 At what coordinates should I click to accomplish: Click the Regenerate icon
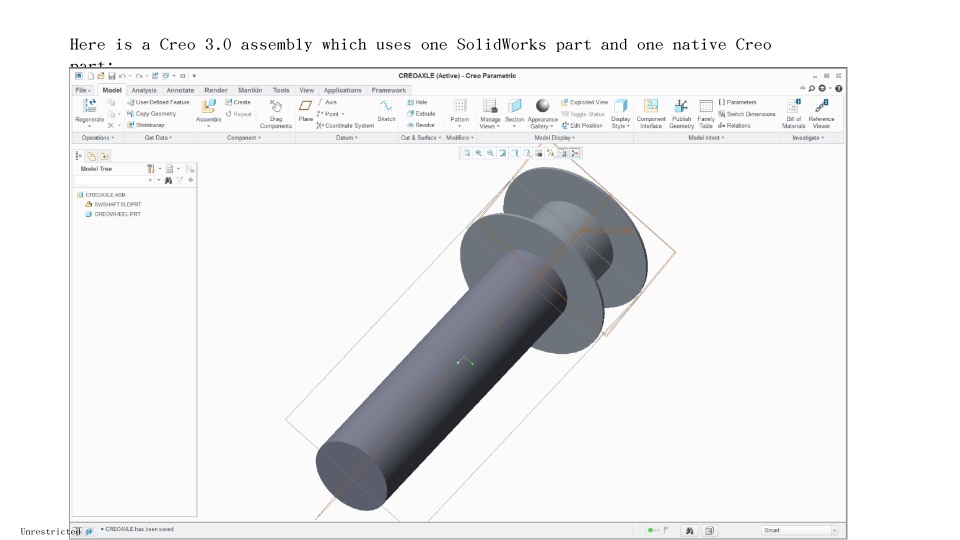[89, 106]
